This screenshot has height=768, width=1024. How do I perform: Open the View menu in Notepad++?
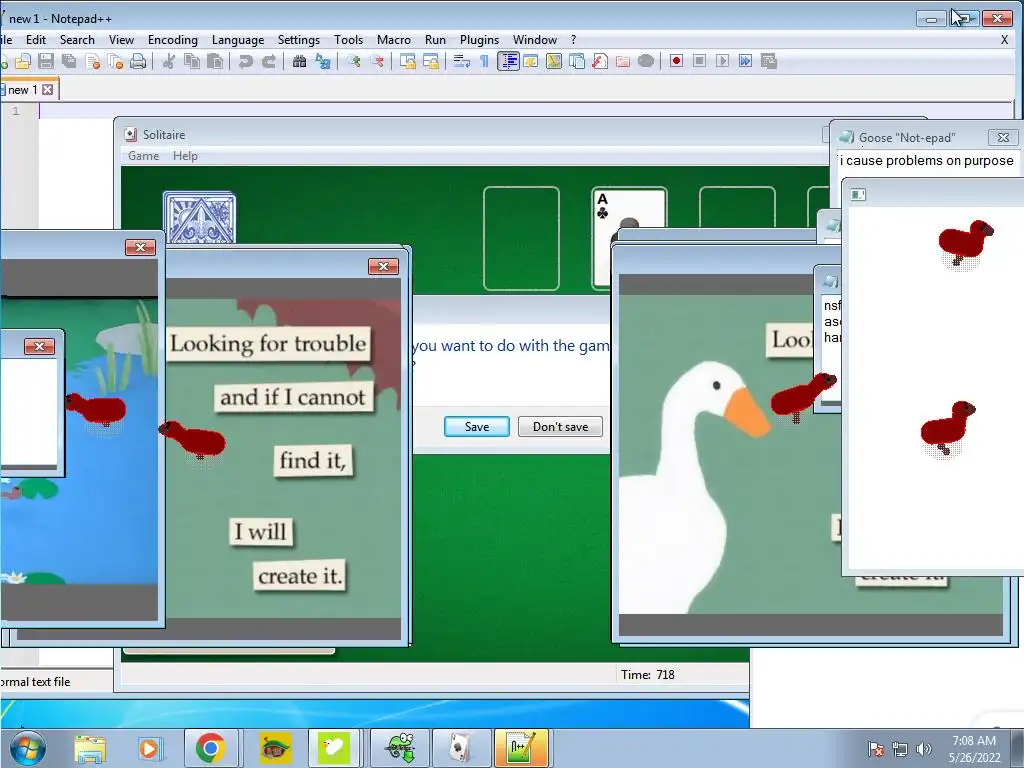pyautogui.click(x=121, y=40)
